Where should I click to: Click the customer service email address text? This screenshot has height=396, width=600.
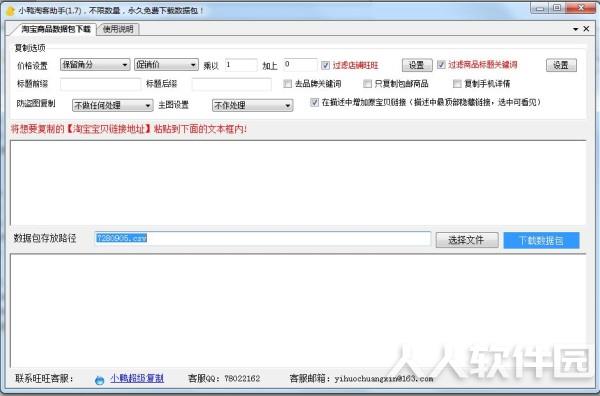384,379
